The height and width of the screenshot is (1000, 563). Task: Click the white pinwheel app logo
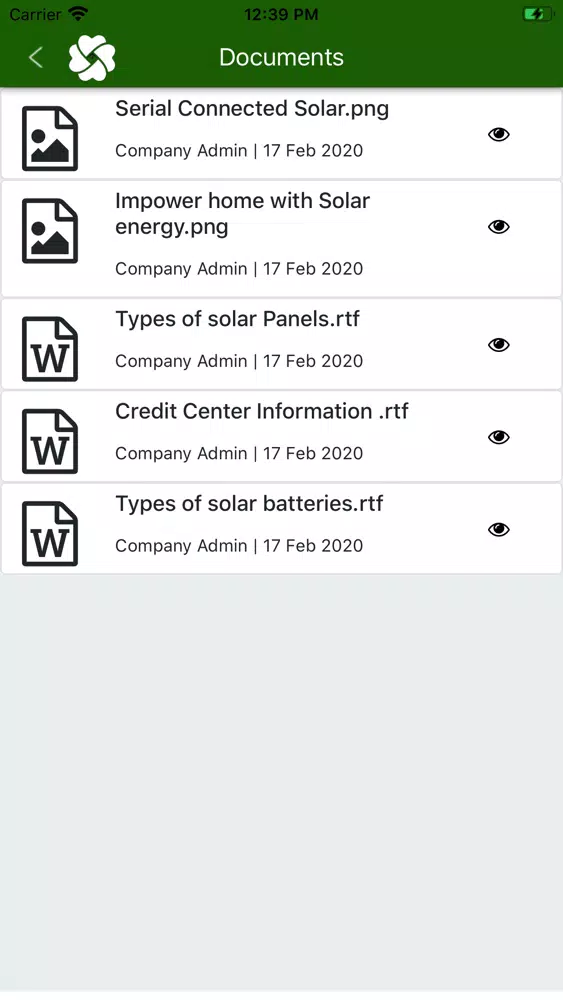92,57
